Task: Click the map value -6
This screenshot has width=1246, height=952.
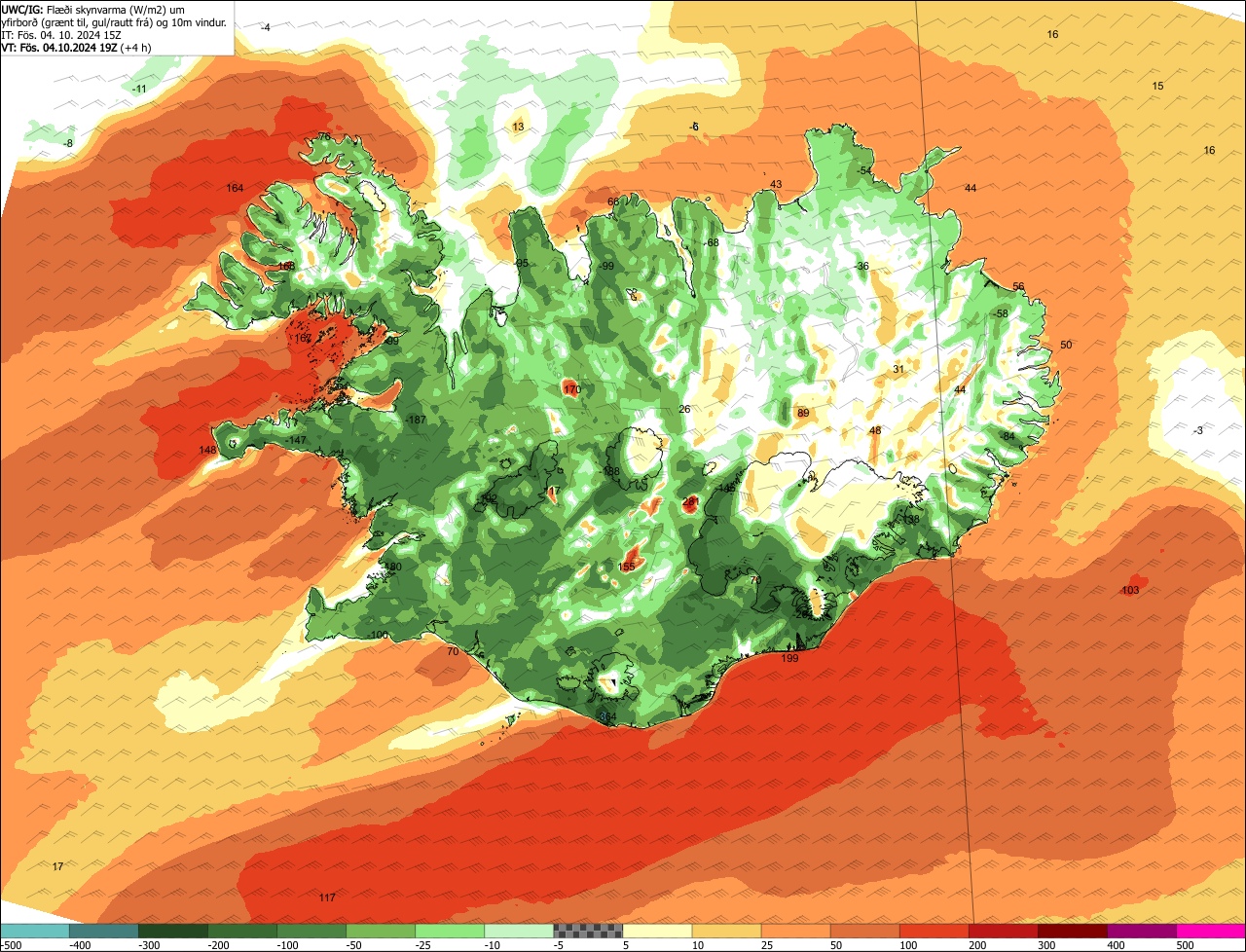Action: (694, 128)
